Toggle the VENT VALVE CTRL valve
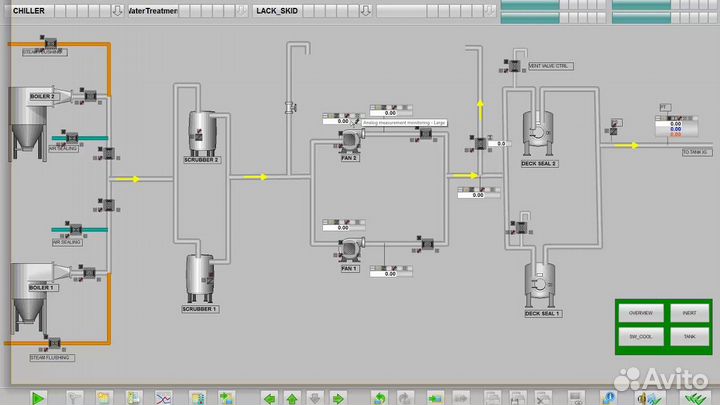 coord(512,66)
